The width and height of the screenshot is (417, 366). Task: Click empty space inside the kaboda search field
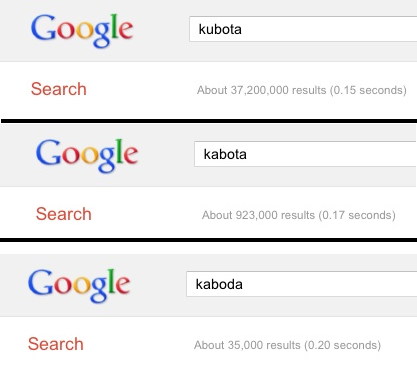coord(328,284)
